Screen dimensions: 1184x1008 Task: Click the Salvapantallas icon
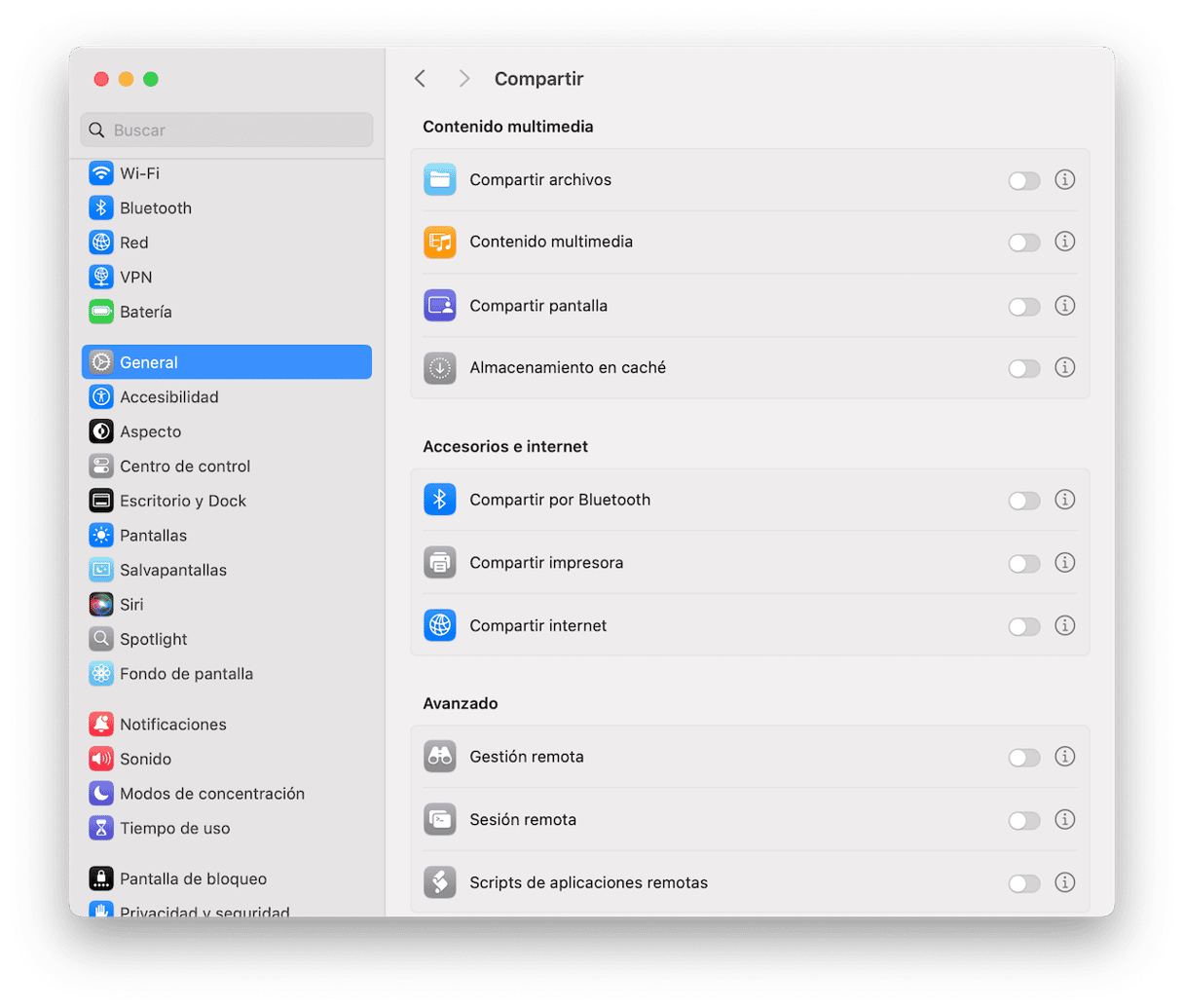click(x=101, y=570)
